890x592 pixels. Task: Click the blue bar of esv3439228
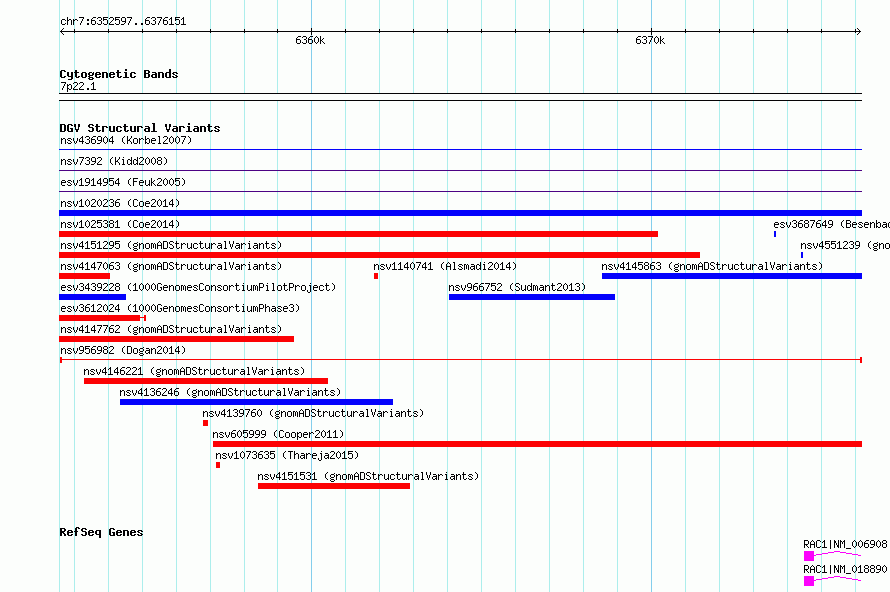(93, 297)
